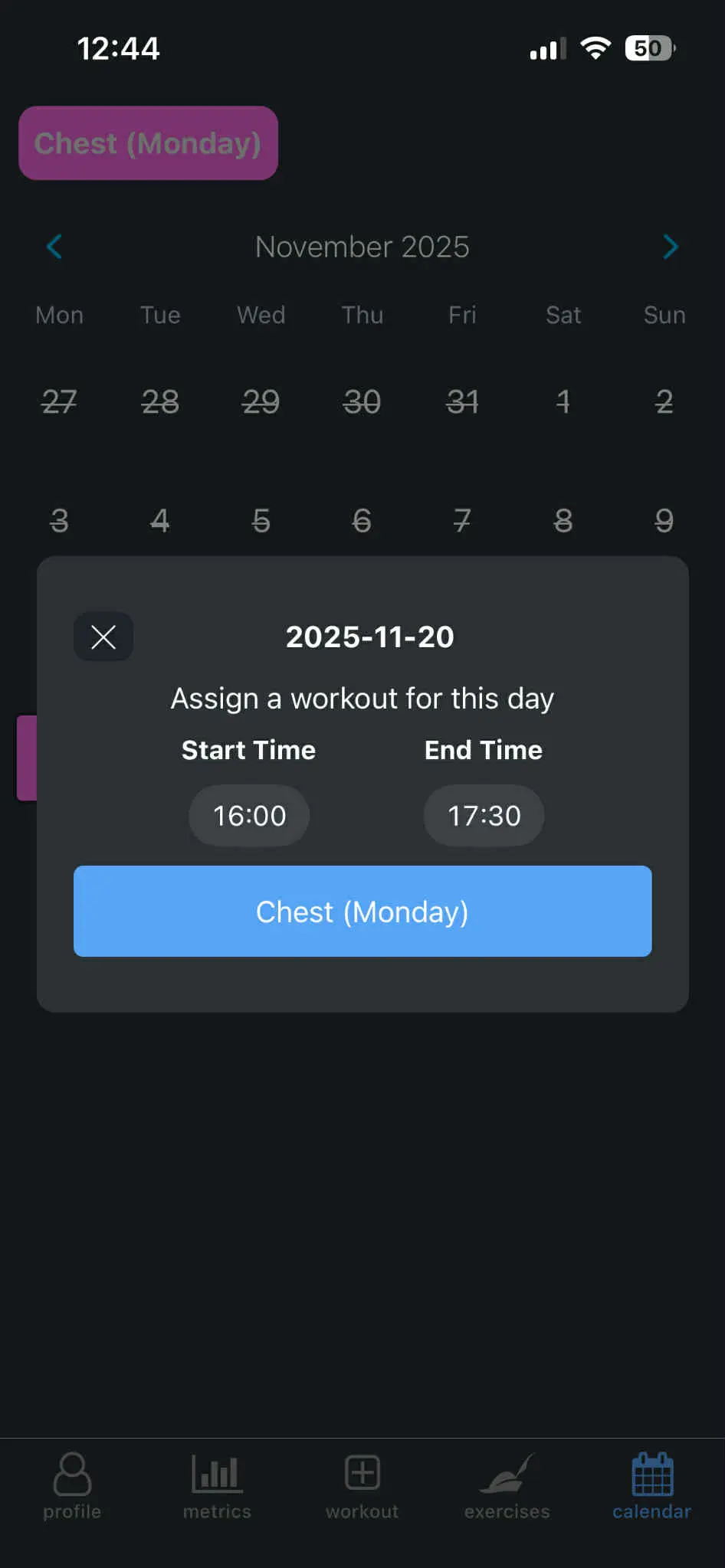Open the profile tab icon
This screenshot has height=1568, width=725.
(x=72, y=1473)
